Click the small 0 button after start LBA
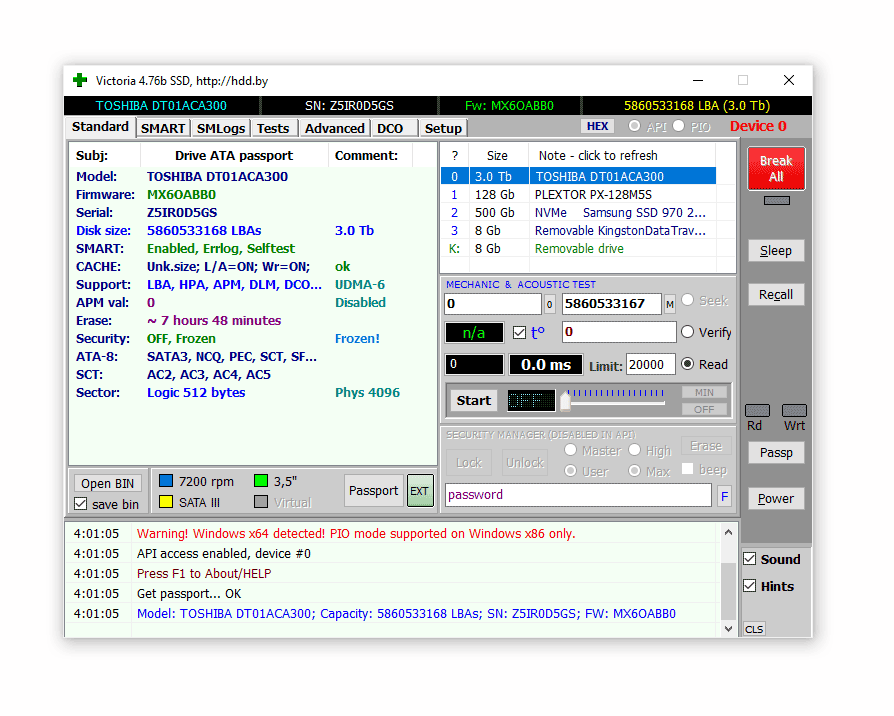Screen dimensions: 894x716 [x=550, y=305]
